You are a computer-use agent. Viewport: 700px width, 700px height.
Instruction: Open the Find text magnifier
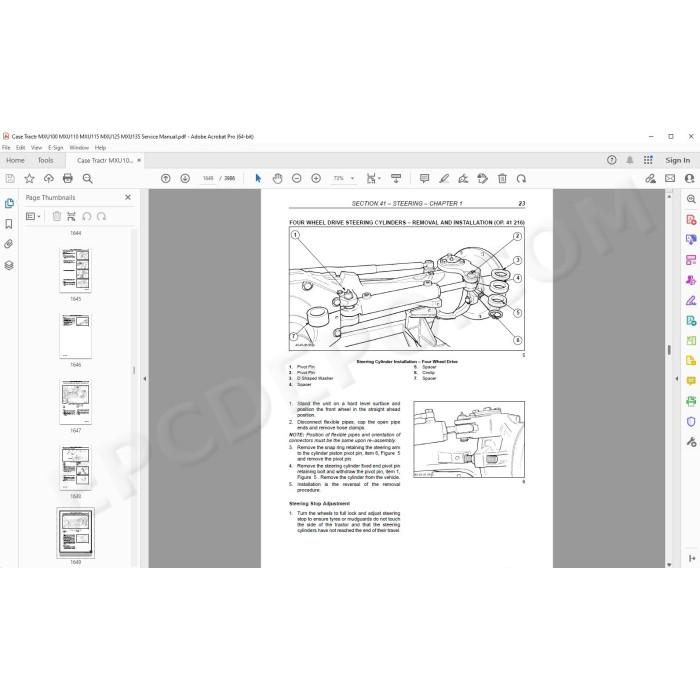pos(88,179)
